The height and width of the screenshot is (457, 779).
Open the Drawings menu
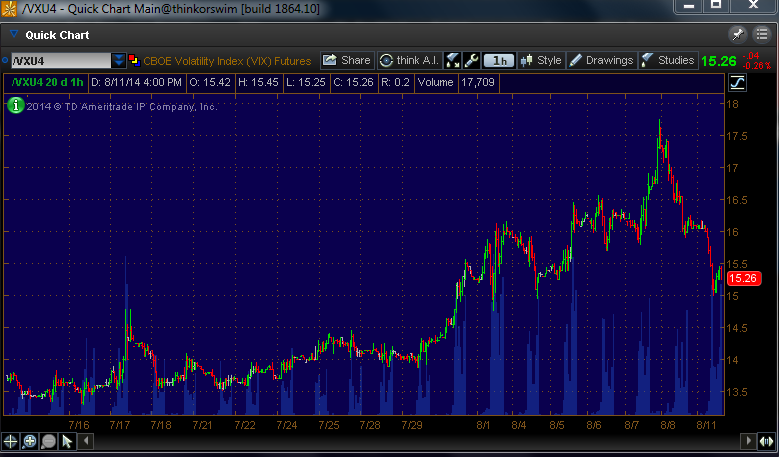click(601, 60)
